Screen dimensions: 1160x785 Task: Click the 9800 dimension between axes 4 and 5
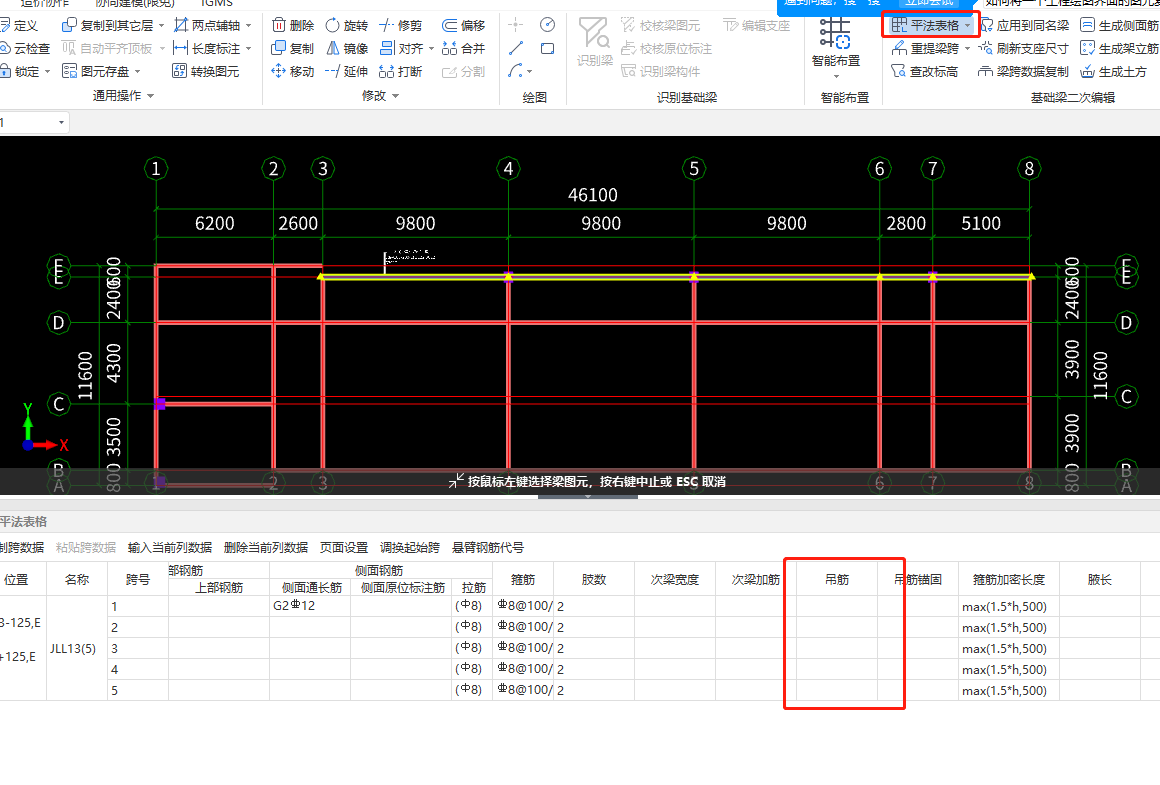[x=601, y=223]
